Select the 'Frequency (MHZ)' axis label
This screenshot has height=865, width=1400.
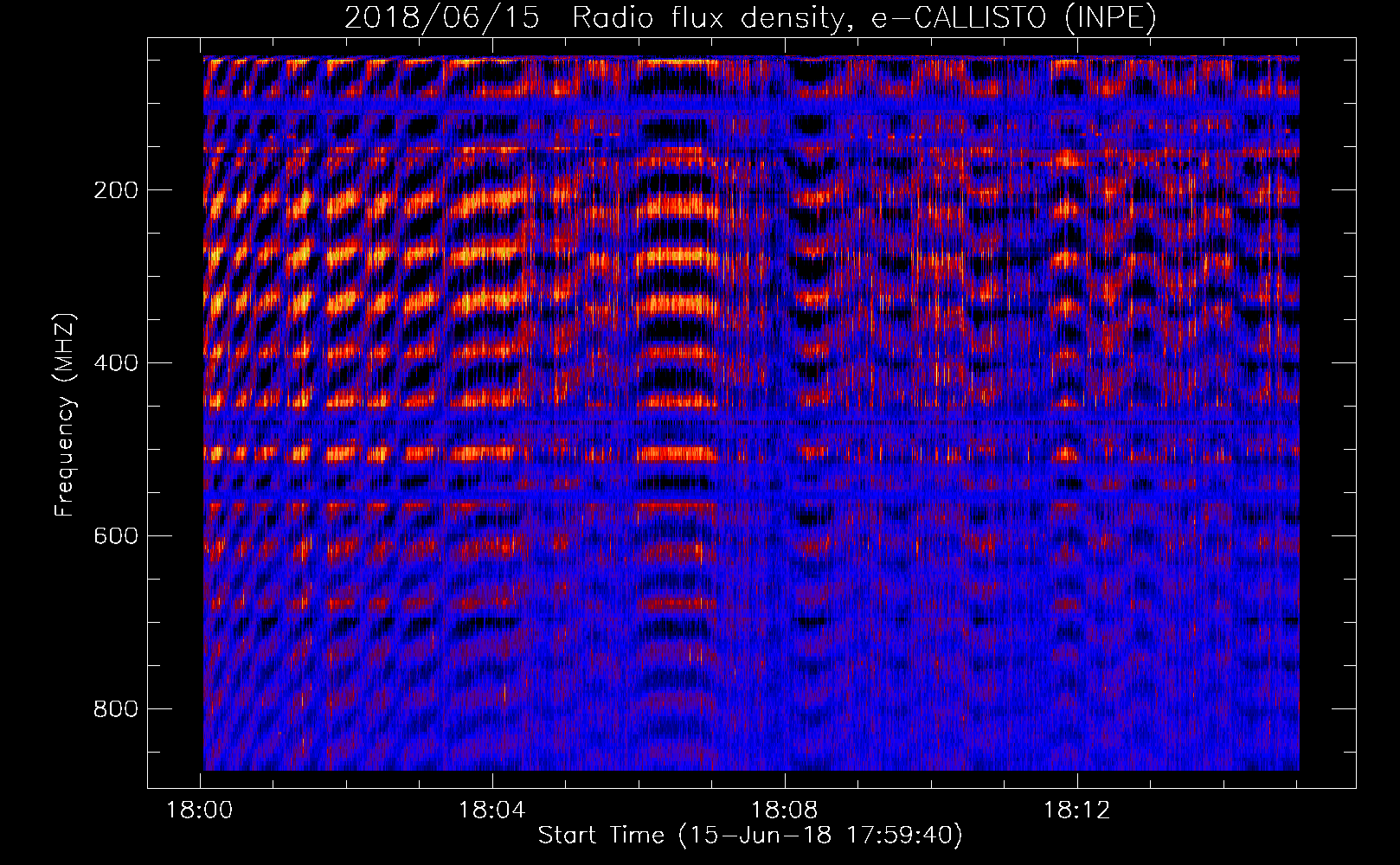[65, 415]
